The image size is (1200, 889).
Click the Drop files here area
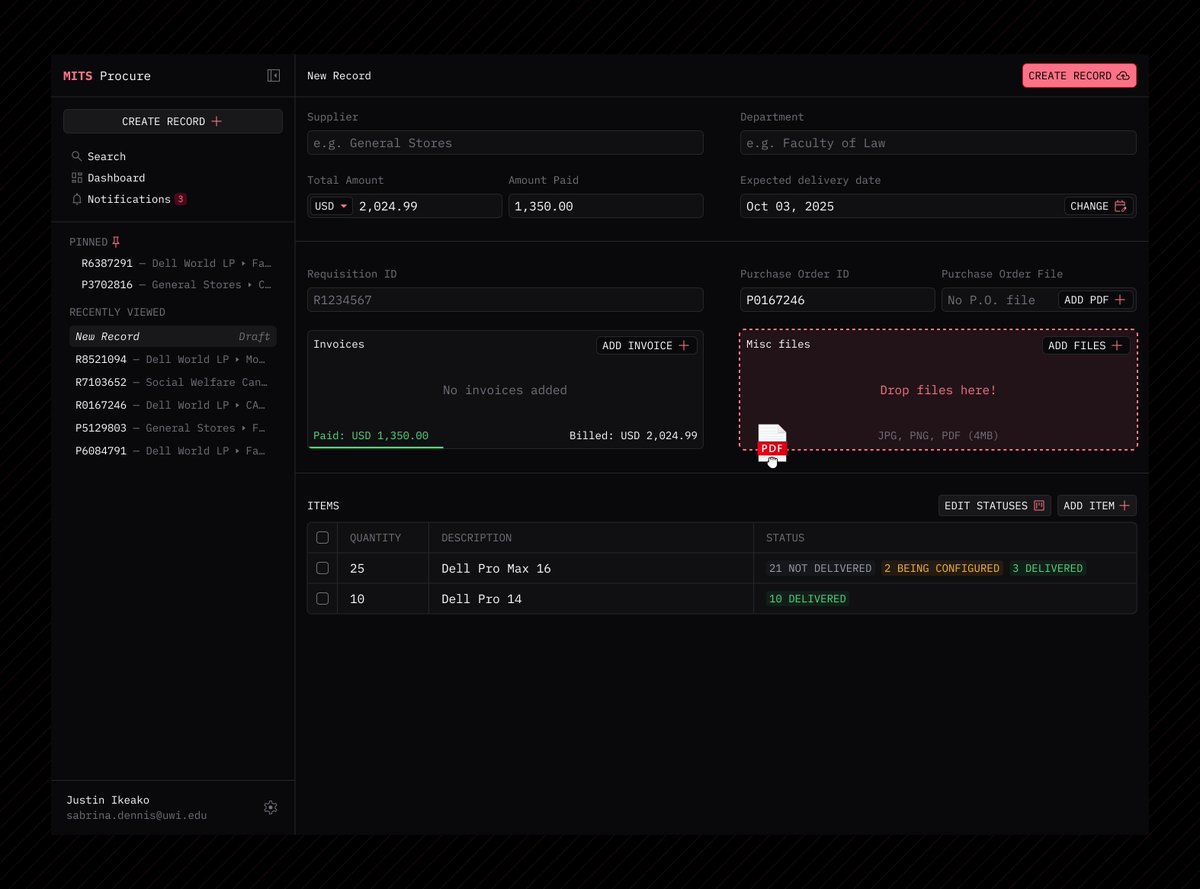tap(938, 390)
